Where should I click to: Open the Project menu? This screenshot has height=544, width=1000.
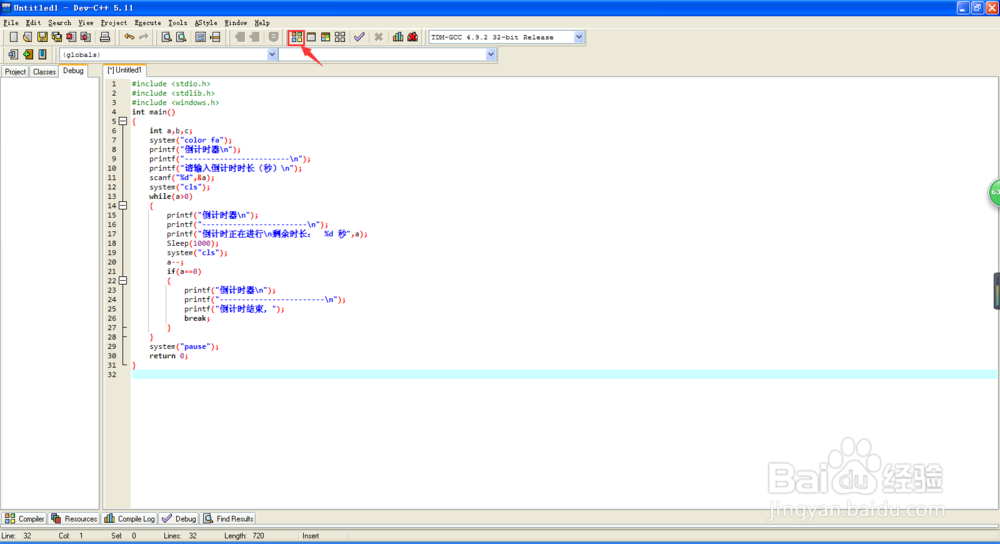(x=114, y=22)
